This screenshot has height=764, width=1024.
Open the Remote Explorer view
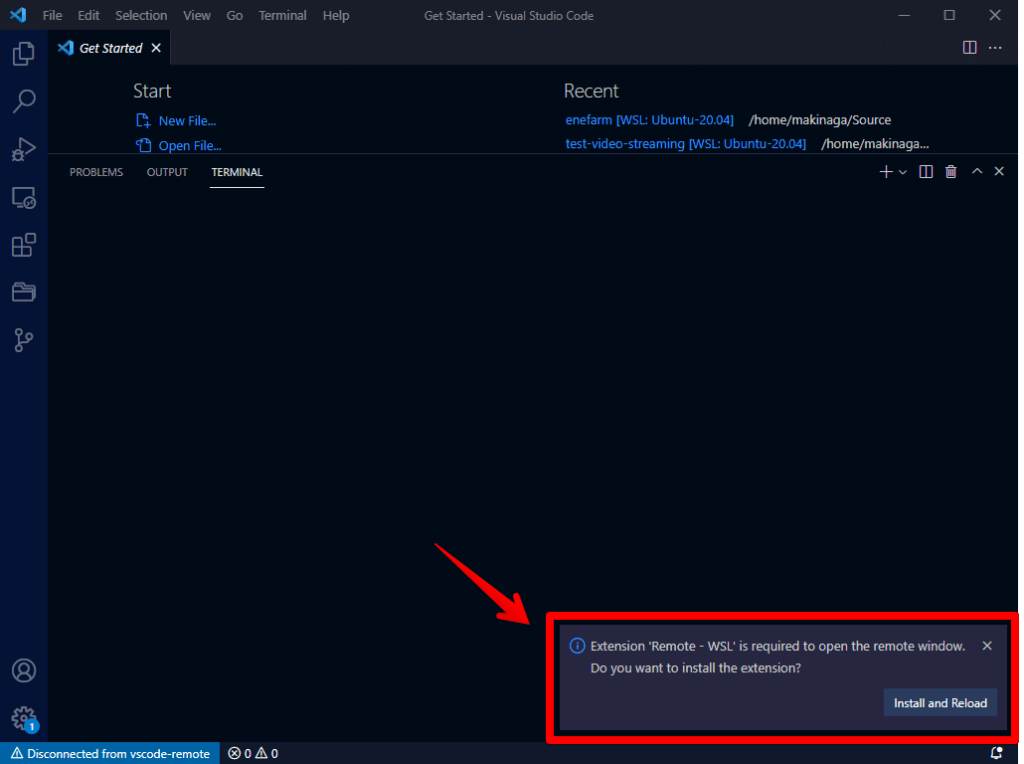(23, 197)
